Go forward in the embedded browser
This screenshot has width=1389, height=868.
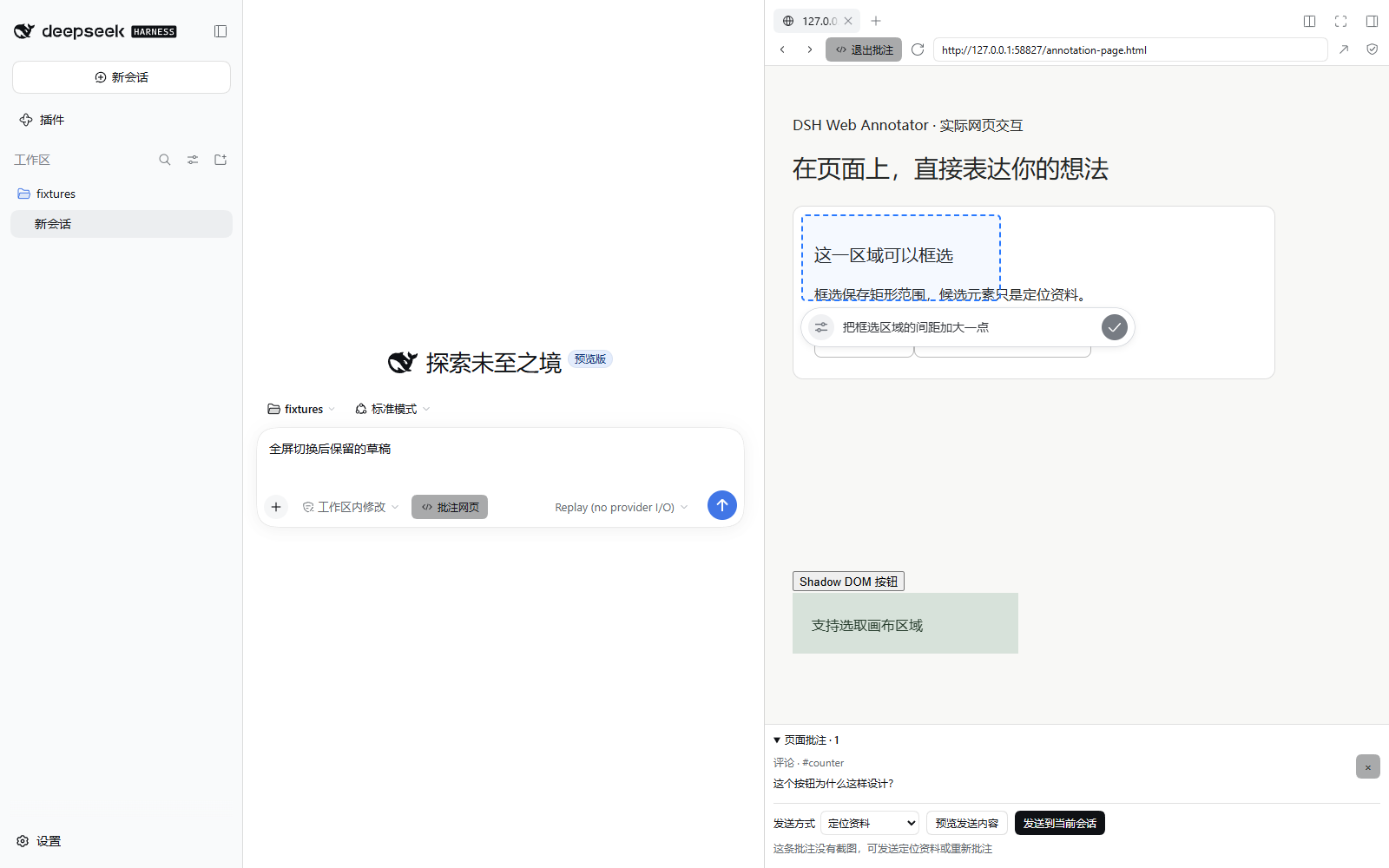point(809,49)
